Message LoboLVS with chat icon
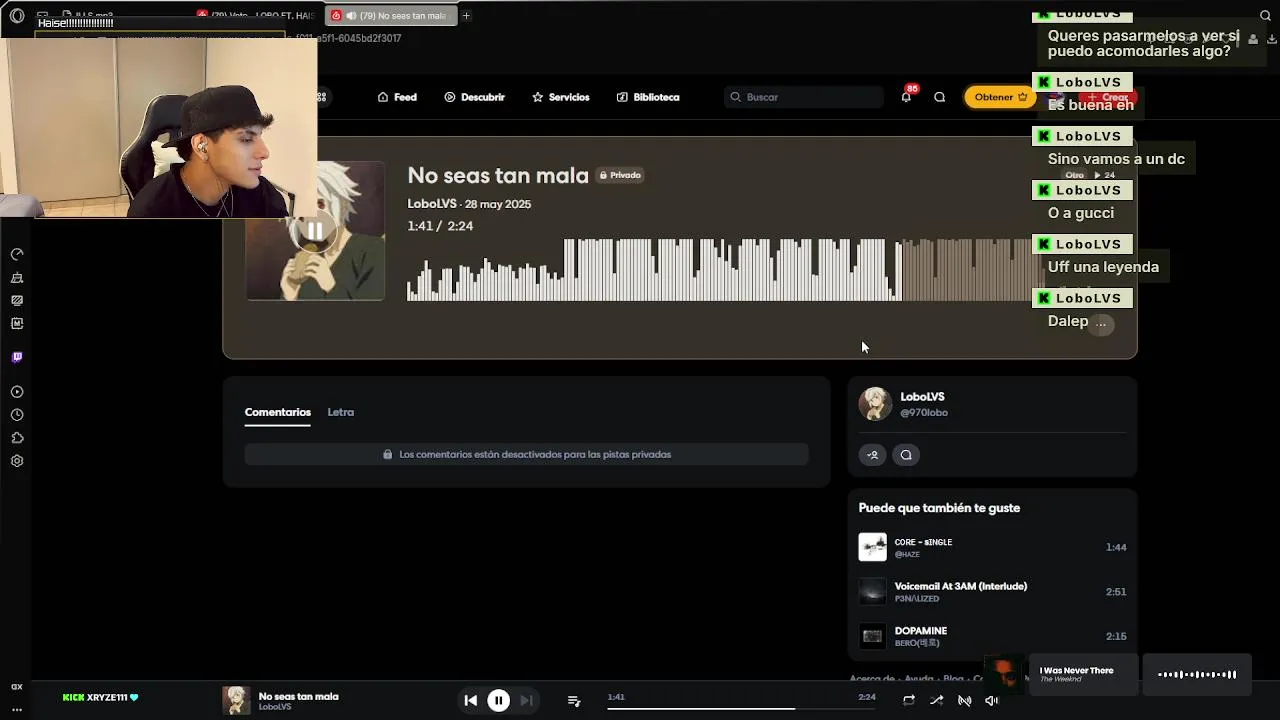Screen dimensions: 1280x720 [906, 455]
